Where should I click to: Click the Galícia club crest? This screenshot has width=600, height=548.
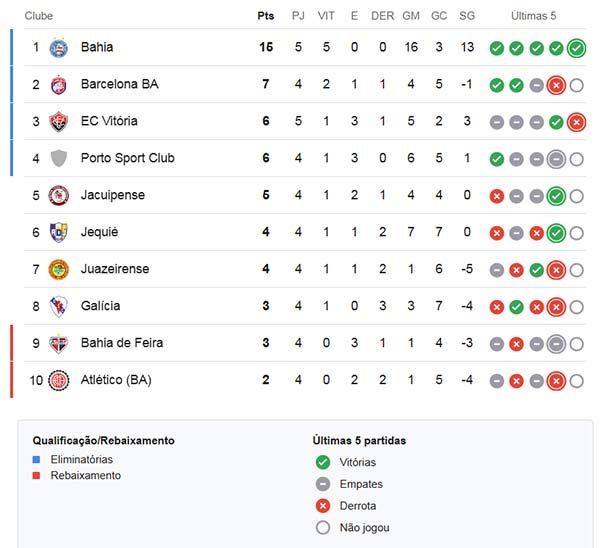point(59,306)
